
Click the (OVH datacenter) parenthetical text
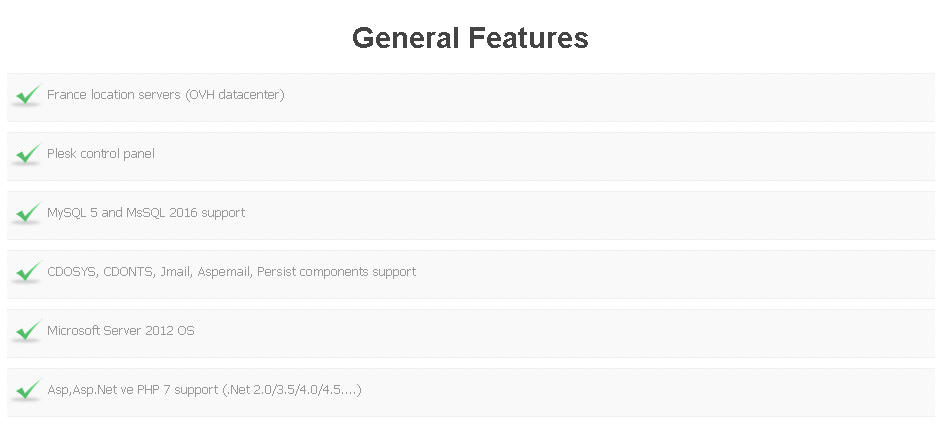pyautogui.click(x=235, y=94)
